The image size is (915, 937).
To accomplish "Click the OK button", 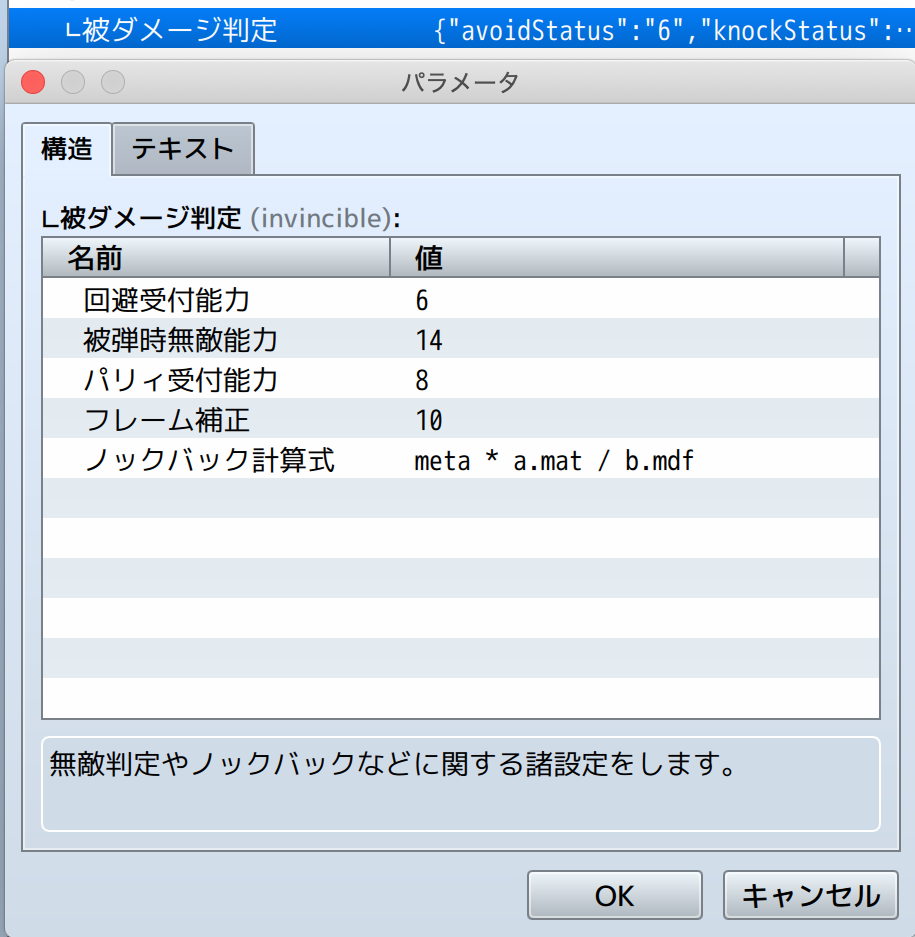I will (614, 895).
